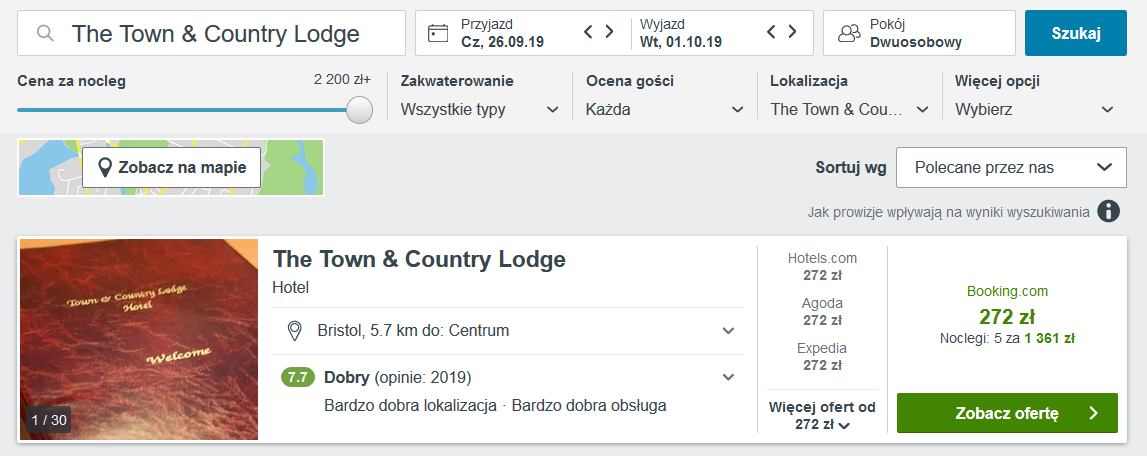This screenshot has width=1147, height=456.
Task: Select Agoda 272 zł offer
Action: pyautogui.click(x=822, y=311)
